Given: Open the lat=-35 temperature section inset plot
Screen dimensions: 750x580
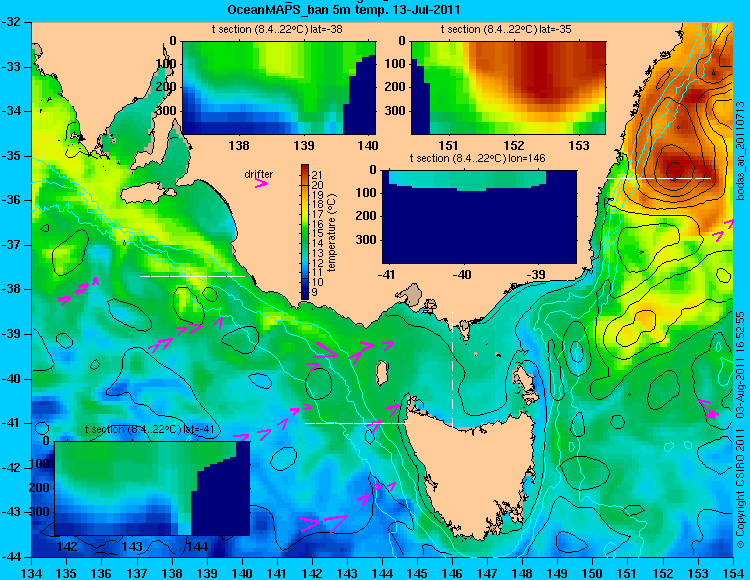Looking at the screenshot, I should (508, 88).
